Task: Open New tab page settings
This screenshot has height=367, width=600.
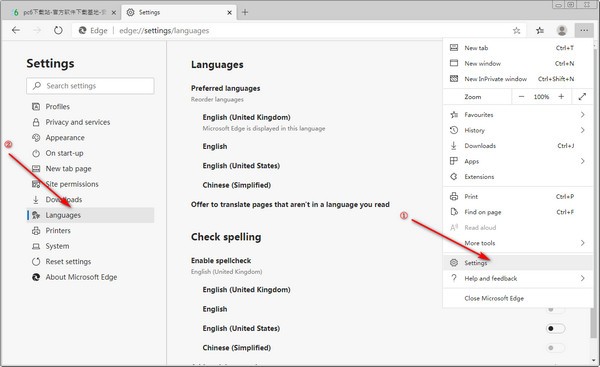Action: pos(90,168)
